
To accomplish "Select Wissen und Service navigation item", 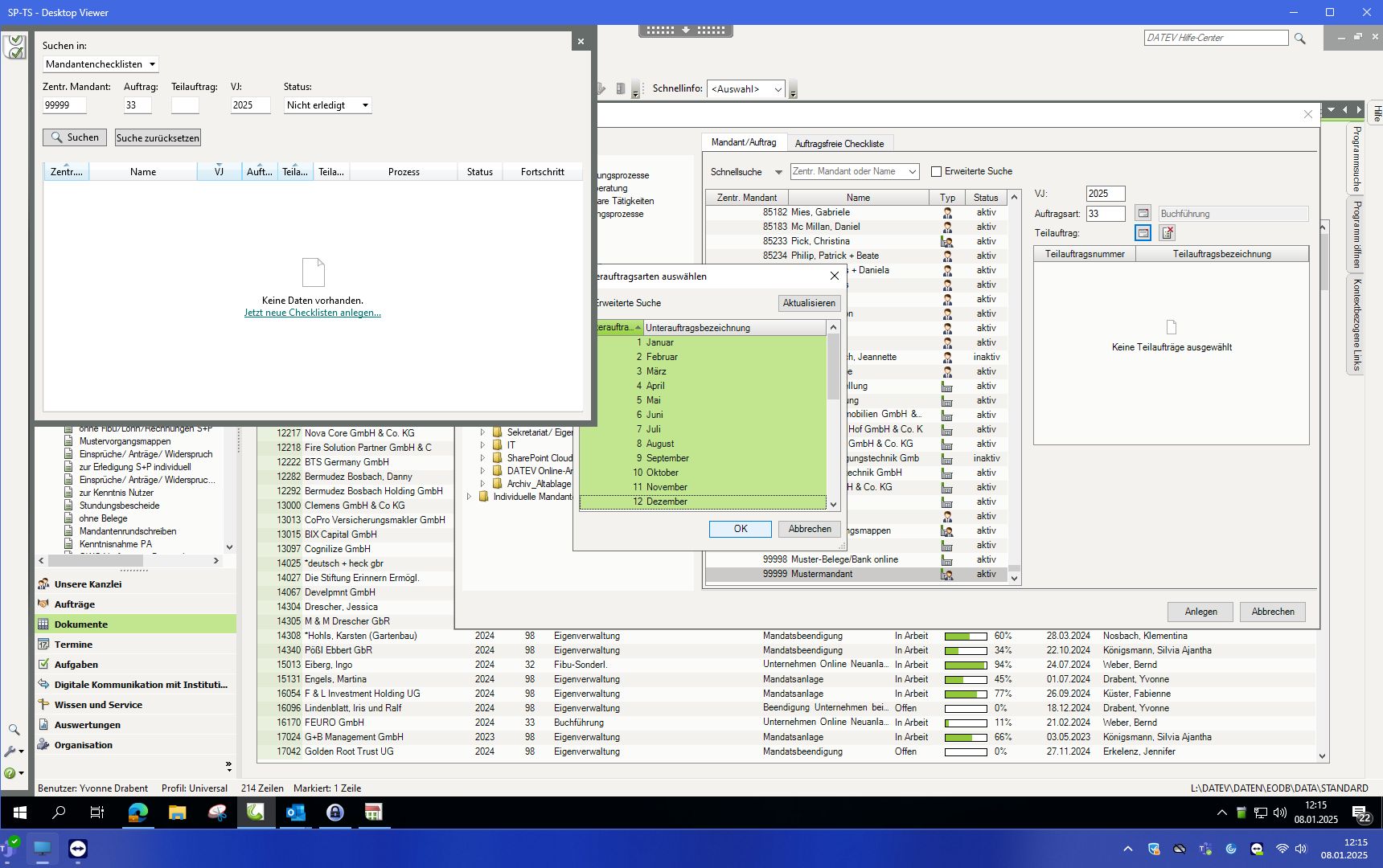I will (x=98, y=705).
